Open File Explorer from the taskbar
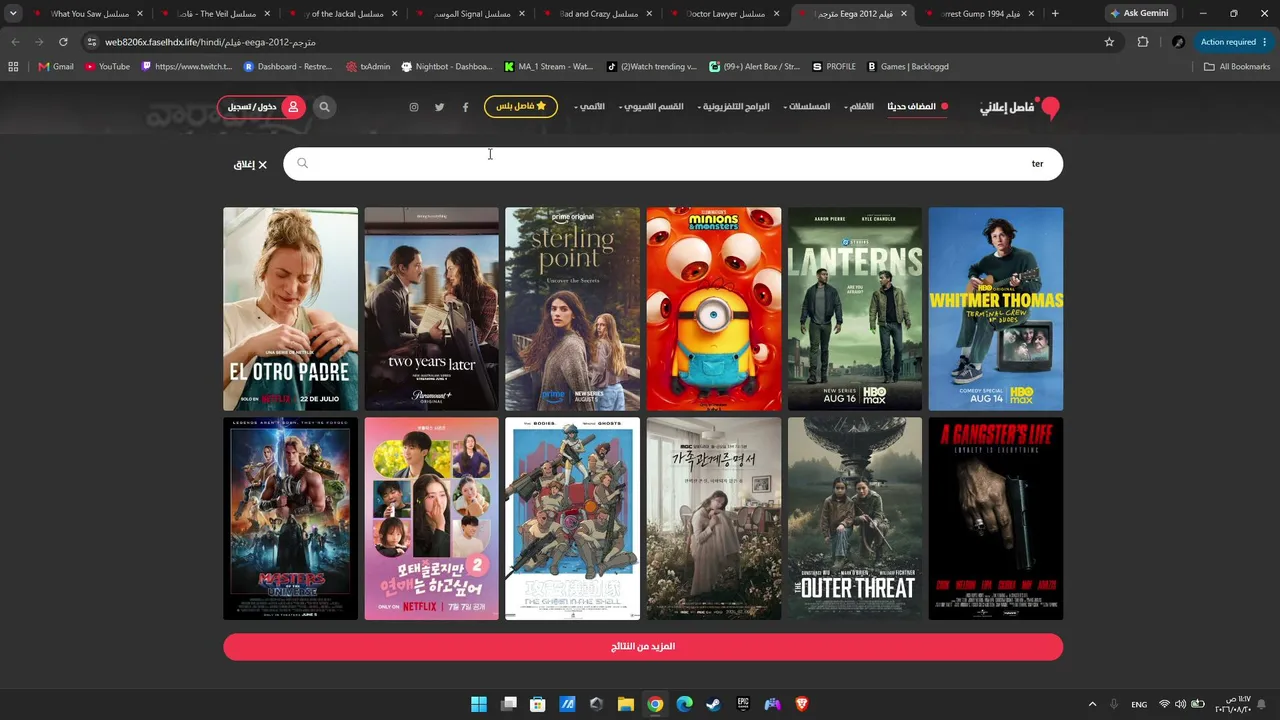 [x=626, y=704]
